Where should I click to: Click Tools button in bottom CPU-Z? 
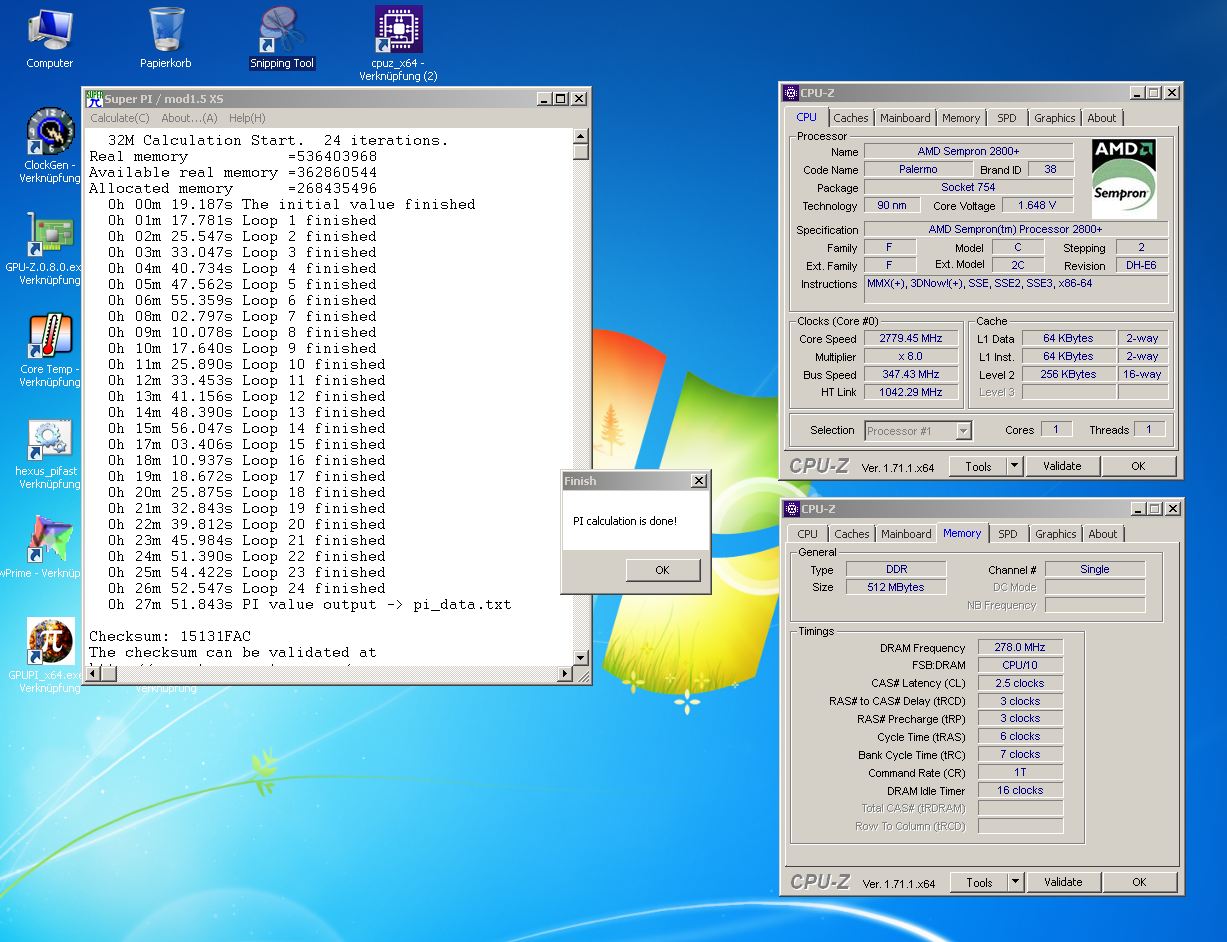click(979, 882)
